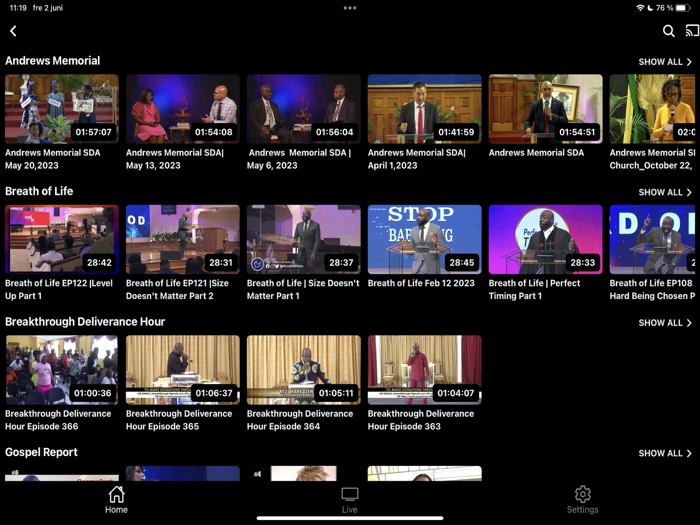Open Breakthrough Deliverance Hour Episode 364 thumbnail
700x525 pixels.
coord(304,370)
